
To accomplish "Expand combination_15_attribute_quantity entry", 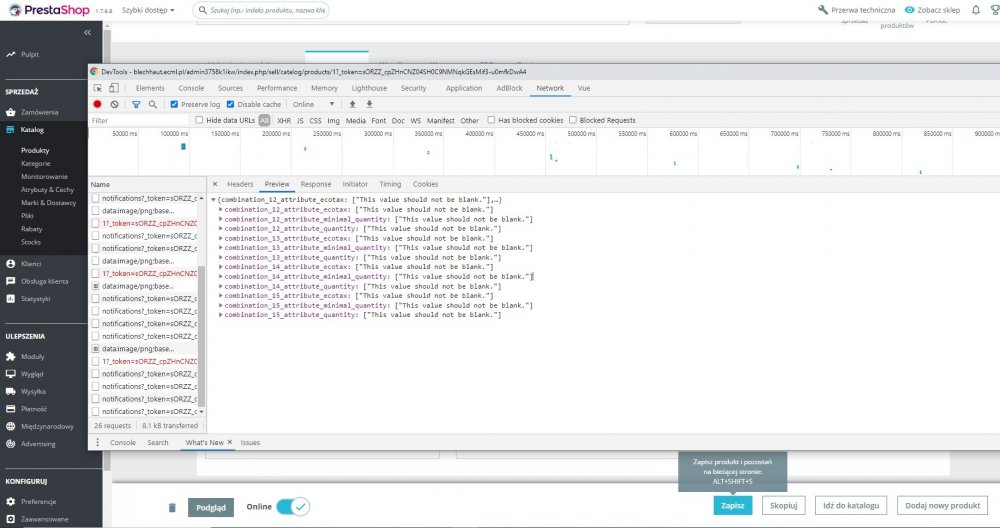I will click(x=221, y=314).
